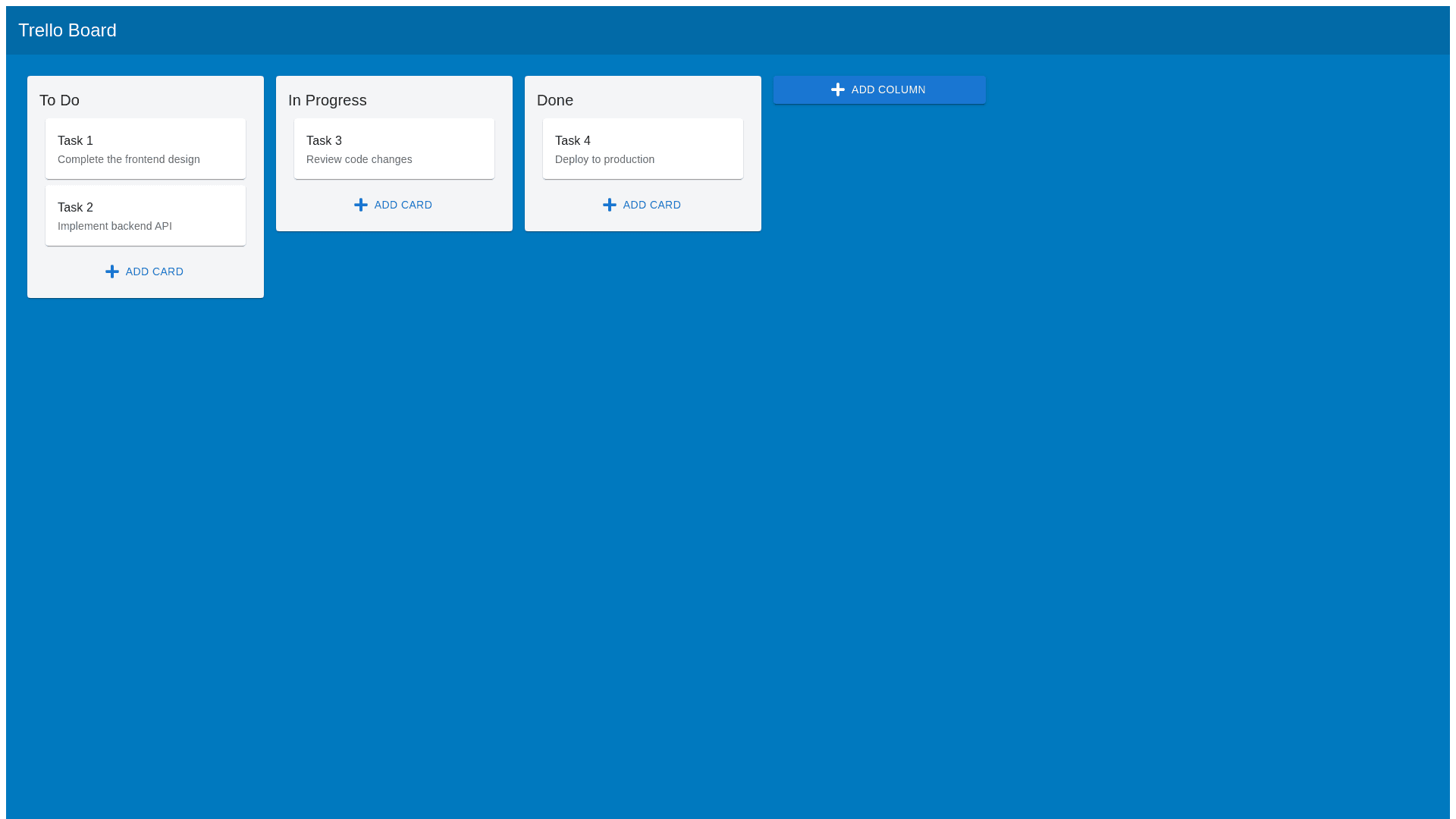Viewport: 1456px width, 819px height.
Task: Click plus icon in To Do column
Action: click(x=112, y=271)
